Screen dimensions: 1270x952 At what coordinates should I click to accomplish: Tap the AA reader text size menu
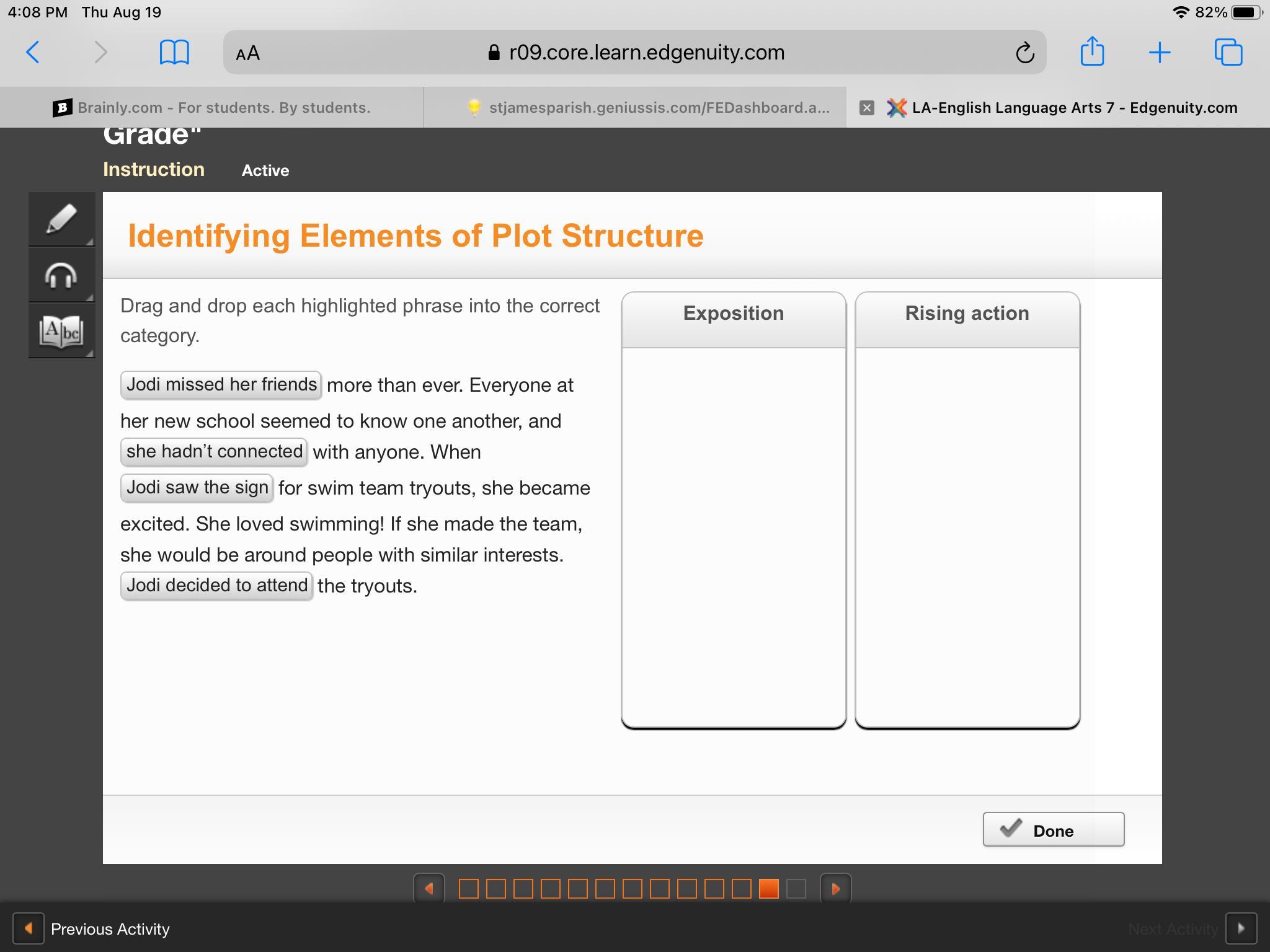248,53
